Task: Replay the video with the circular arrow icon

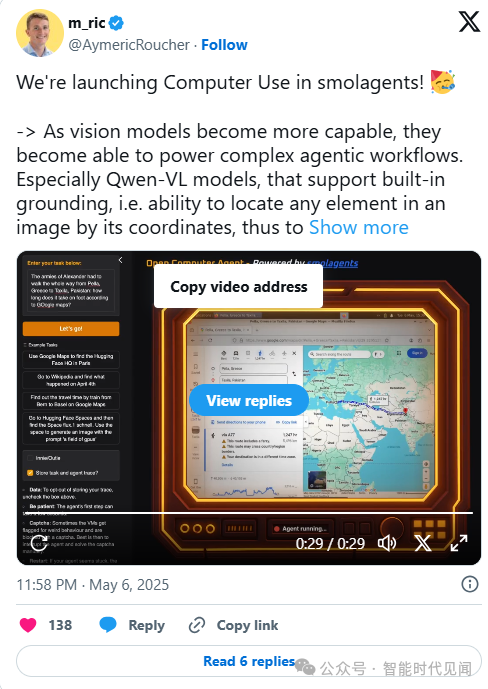Action: [x=40, y=543]
